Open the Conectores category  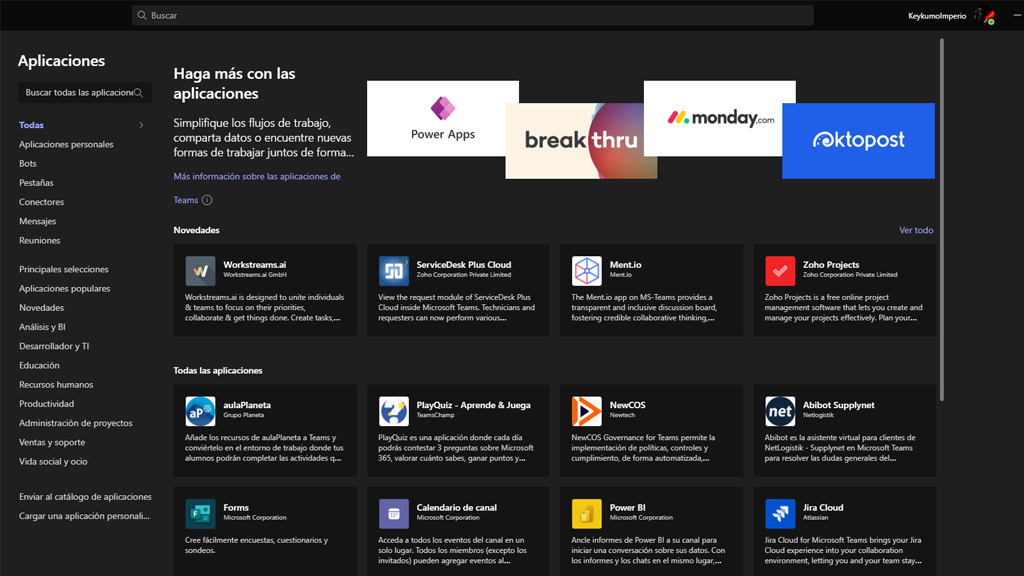[41, 202]
